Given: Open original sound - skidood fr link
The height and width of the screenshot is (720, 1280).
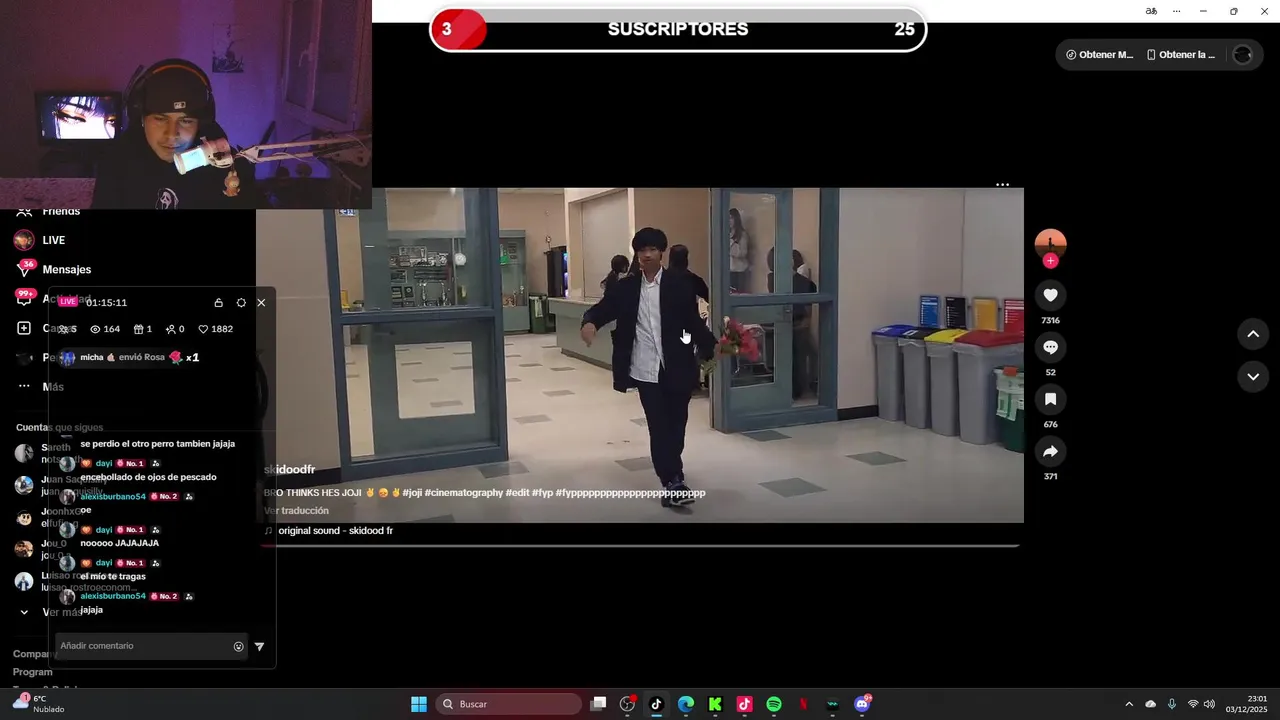Looking at the screenshot, I should [335, 531].
